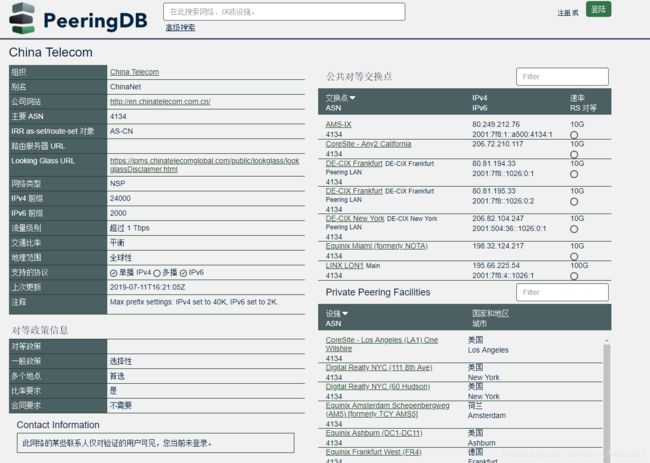650x463 pixels.
Task: Click the unicast IPv4 checked indicator
Action: click(x=114, y=273)
